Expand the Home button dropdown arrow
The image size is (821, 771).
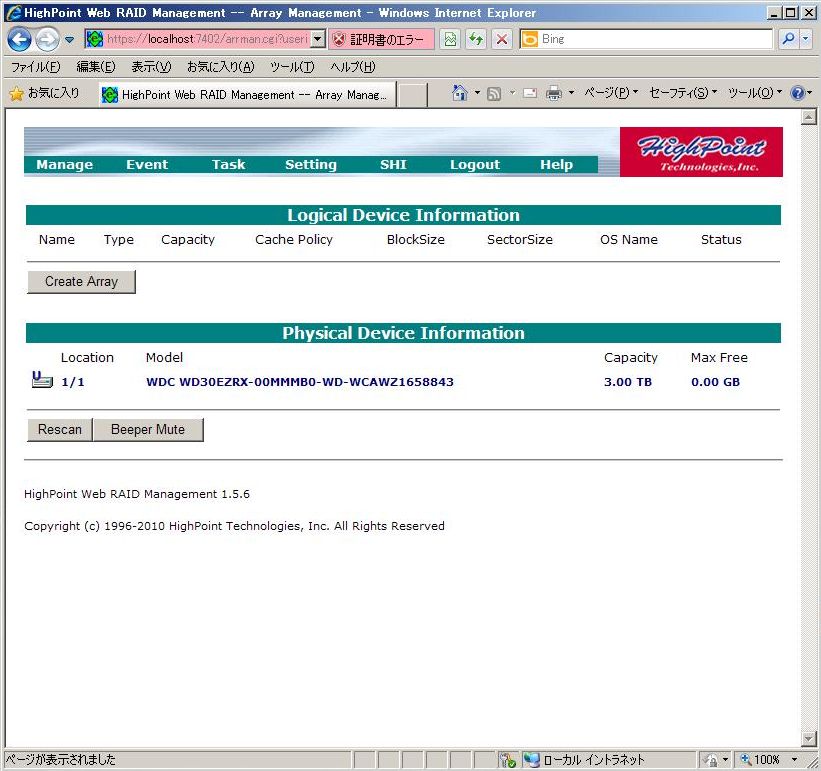(477, 93)
